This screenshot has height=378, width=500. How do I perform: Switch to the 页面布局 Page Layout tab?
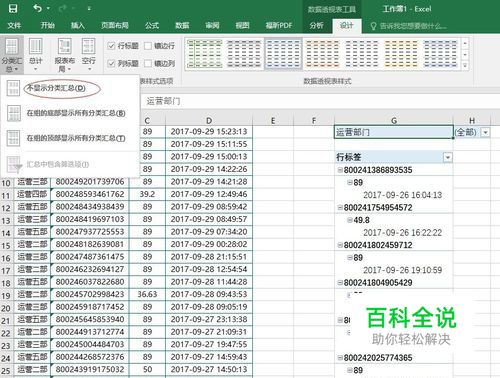pos(115,25)
